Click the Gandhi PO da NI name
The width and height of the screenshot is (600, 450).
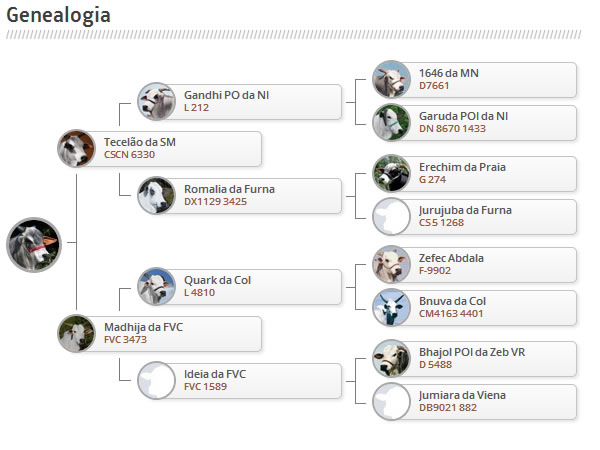pyautogui.click(x=226, y=95)
